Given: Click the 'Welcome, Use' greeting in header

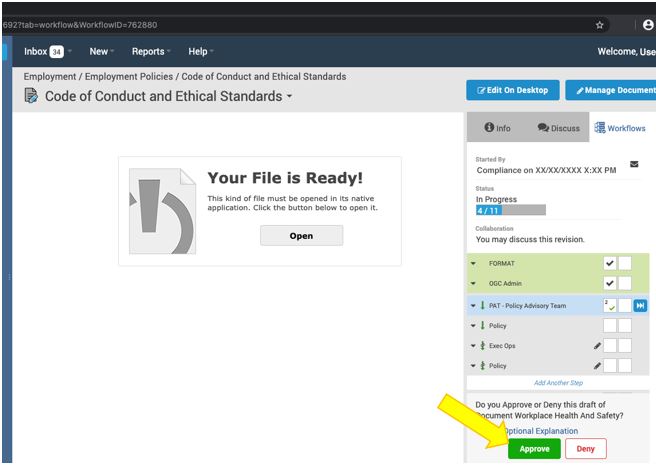Looking at the screenshot, I should point(626,51).
